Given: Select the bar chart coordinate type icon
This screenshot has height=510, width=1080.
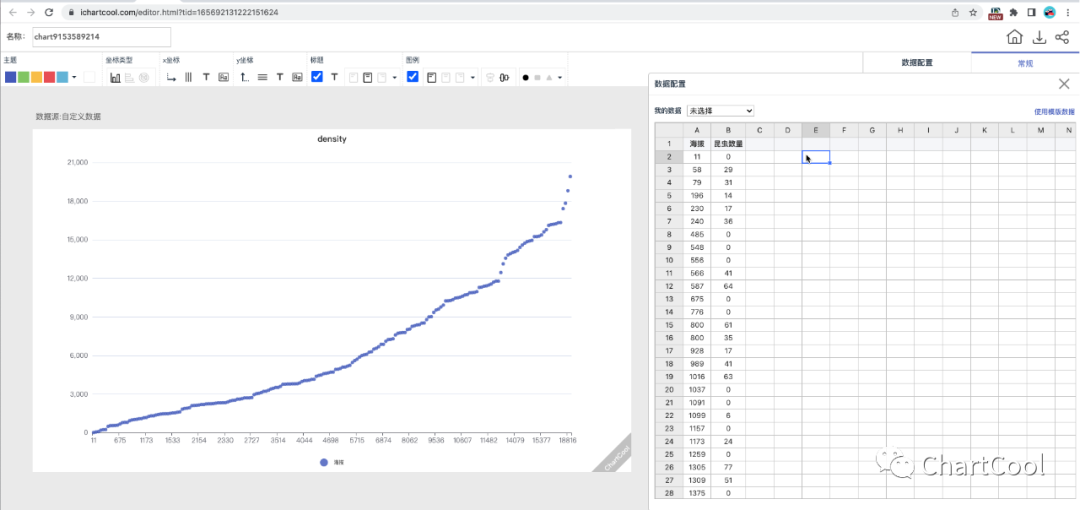Looking at the screenshot, I should [115, 77].
